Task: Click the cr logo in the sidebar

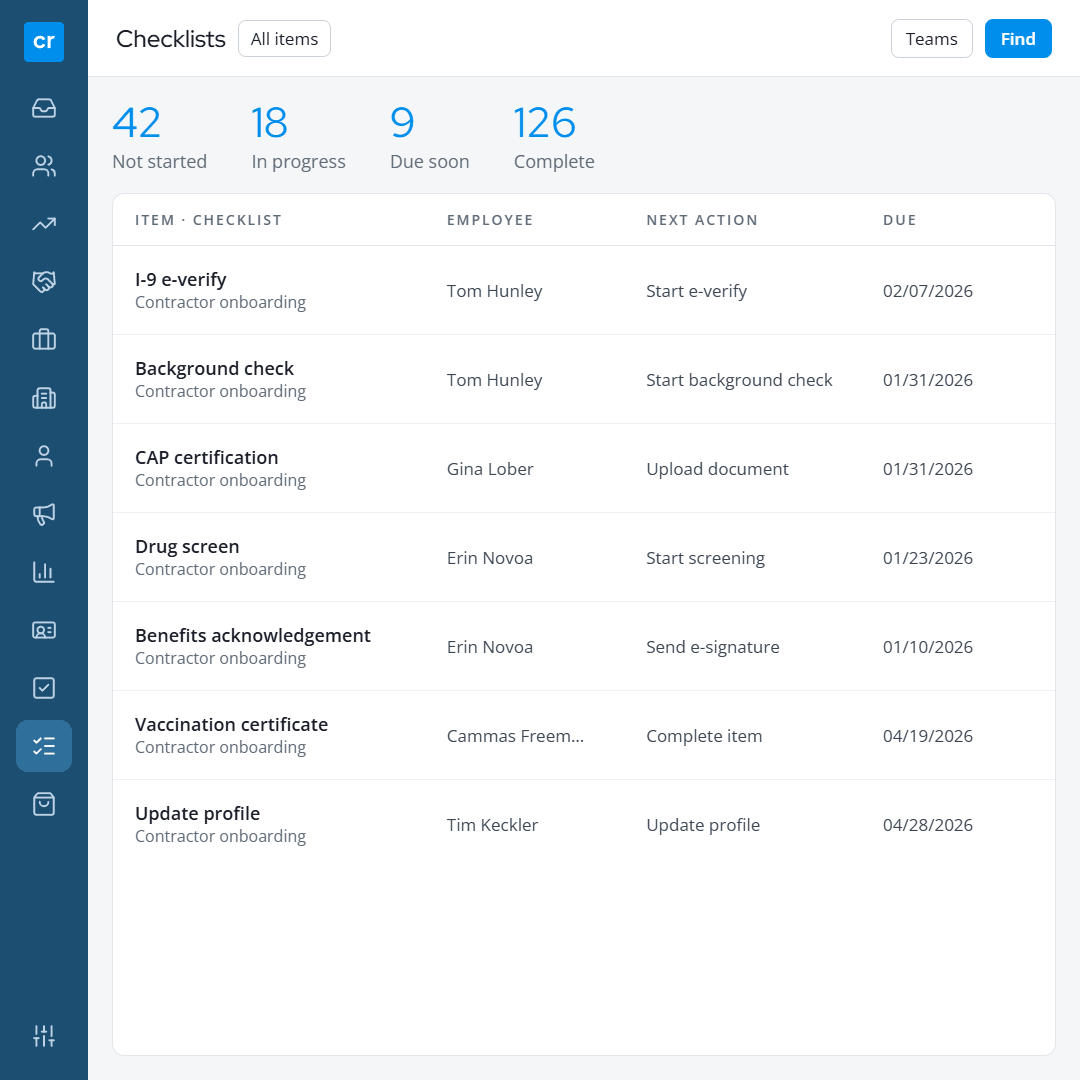Action: point(44,41)
